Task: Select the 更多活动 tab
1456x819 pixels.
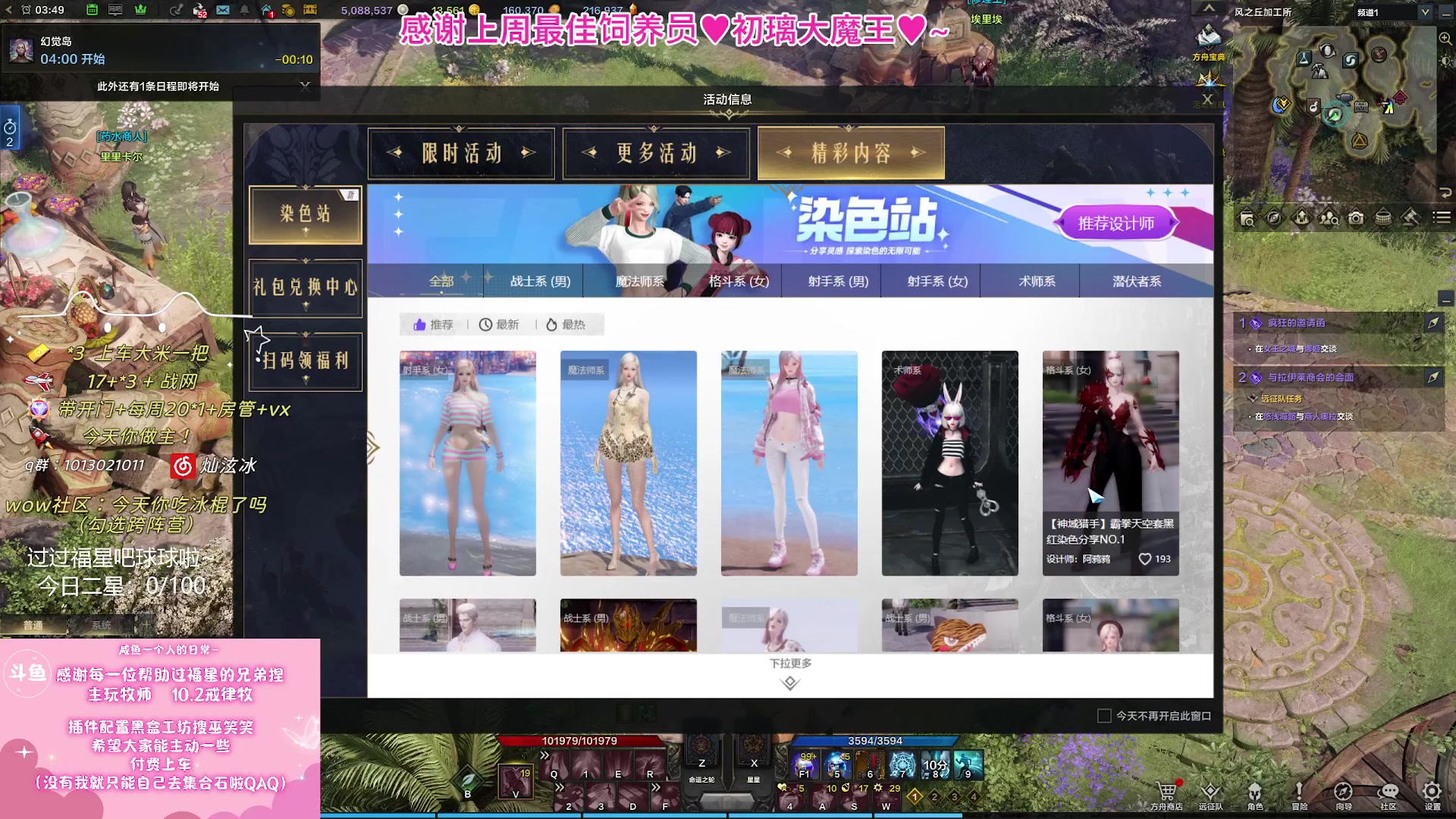Action: (655, 153)
